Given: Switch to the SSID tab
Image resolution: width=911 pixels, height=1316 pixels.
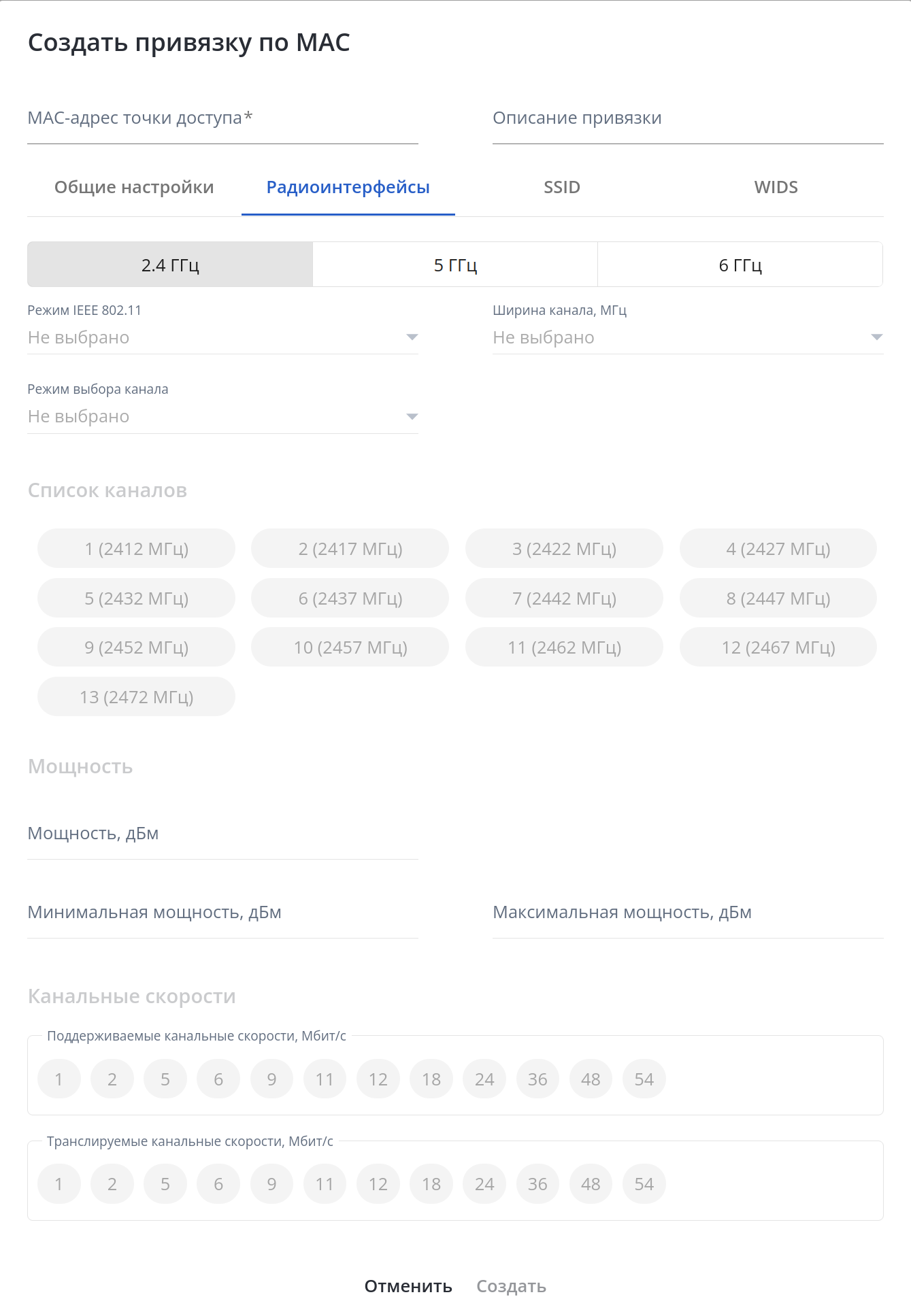Looking at the screenshot, I should (562, 187).
